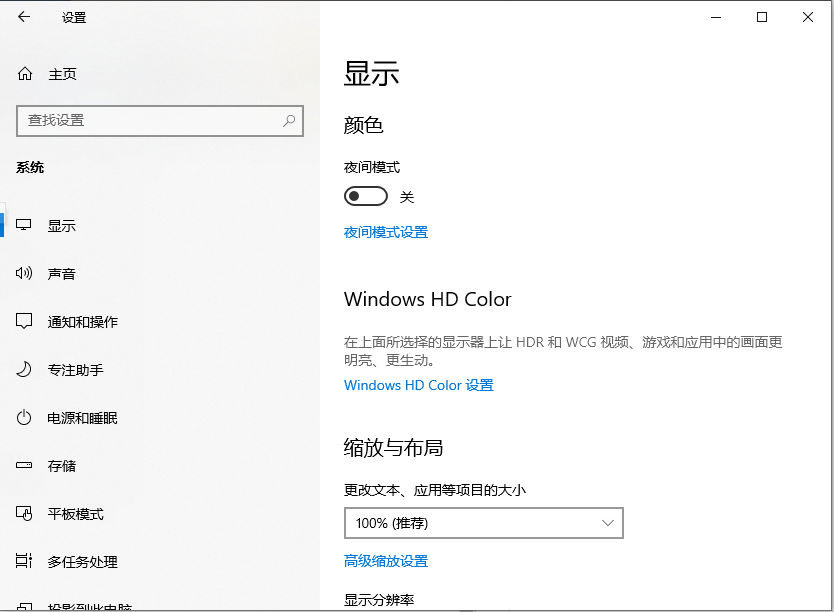Click the search magnifier icon
Viewport: 834px width, 612px height.
pos(289,120)
